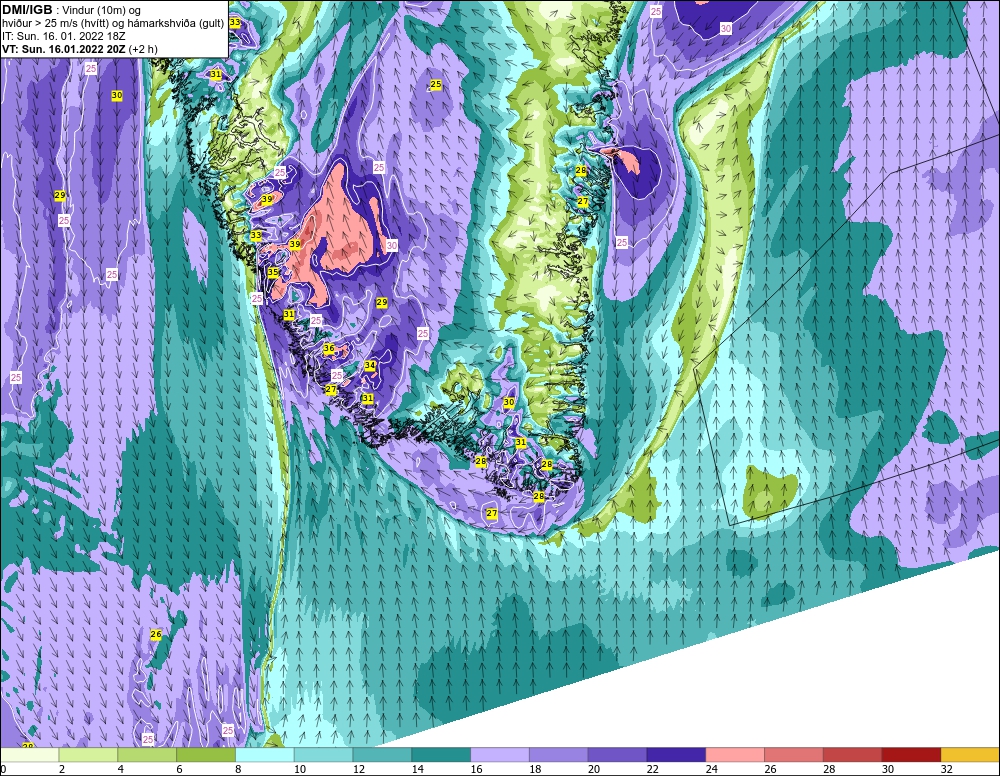Pick the 18–20 m/s purple swatch

click(559, 755)
